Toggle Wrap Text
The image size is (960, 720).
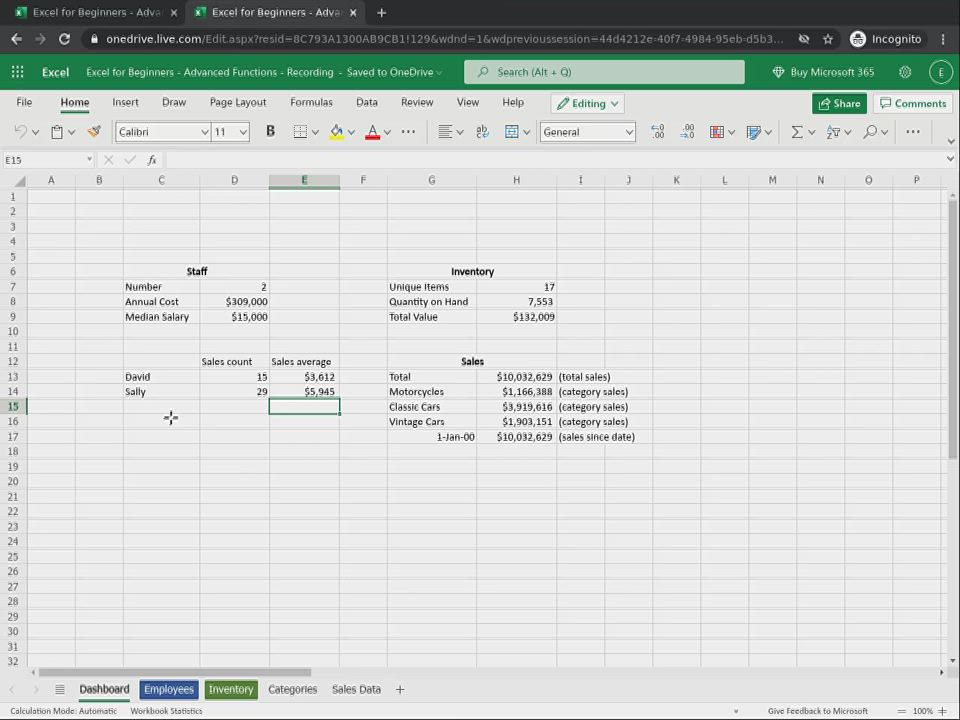click(482, 132)
